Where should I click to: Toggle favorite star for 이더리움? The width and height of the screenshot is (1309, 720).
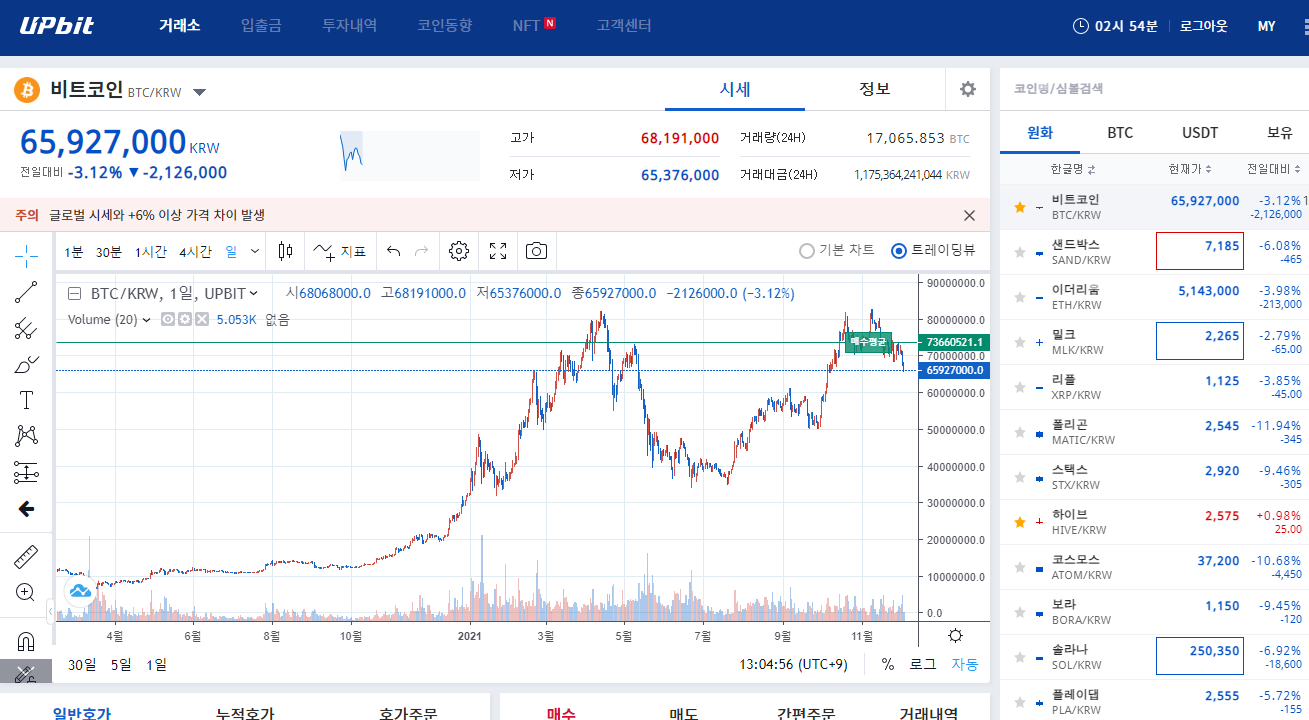[1020, 297]
